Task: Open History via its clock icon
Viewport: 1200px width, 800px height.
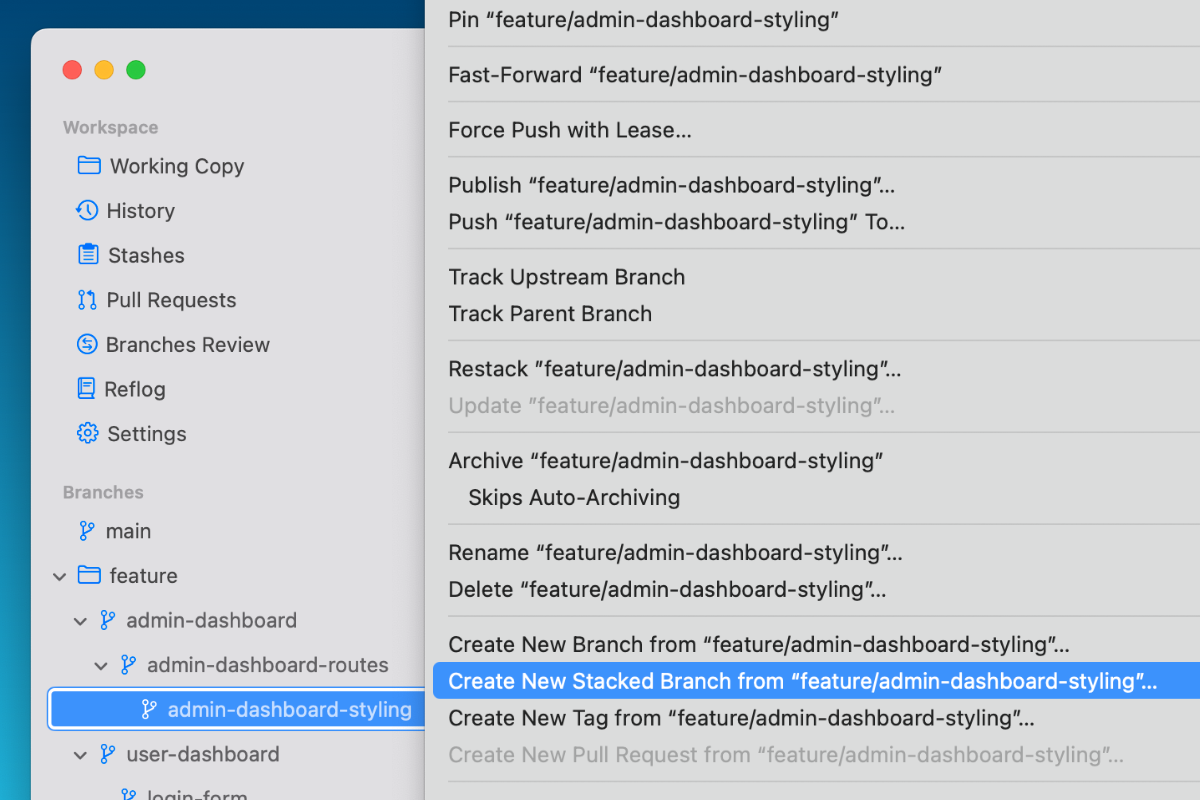Action: pos(88,211)
